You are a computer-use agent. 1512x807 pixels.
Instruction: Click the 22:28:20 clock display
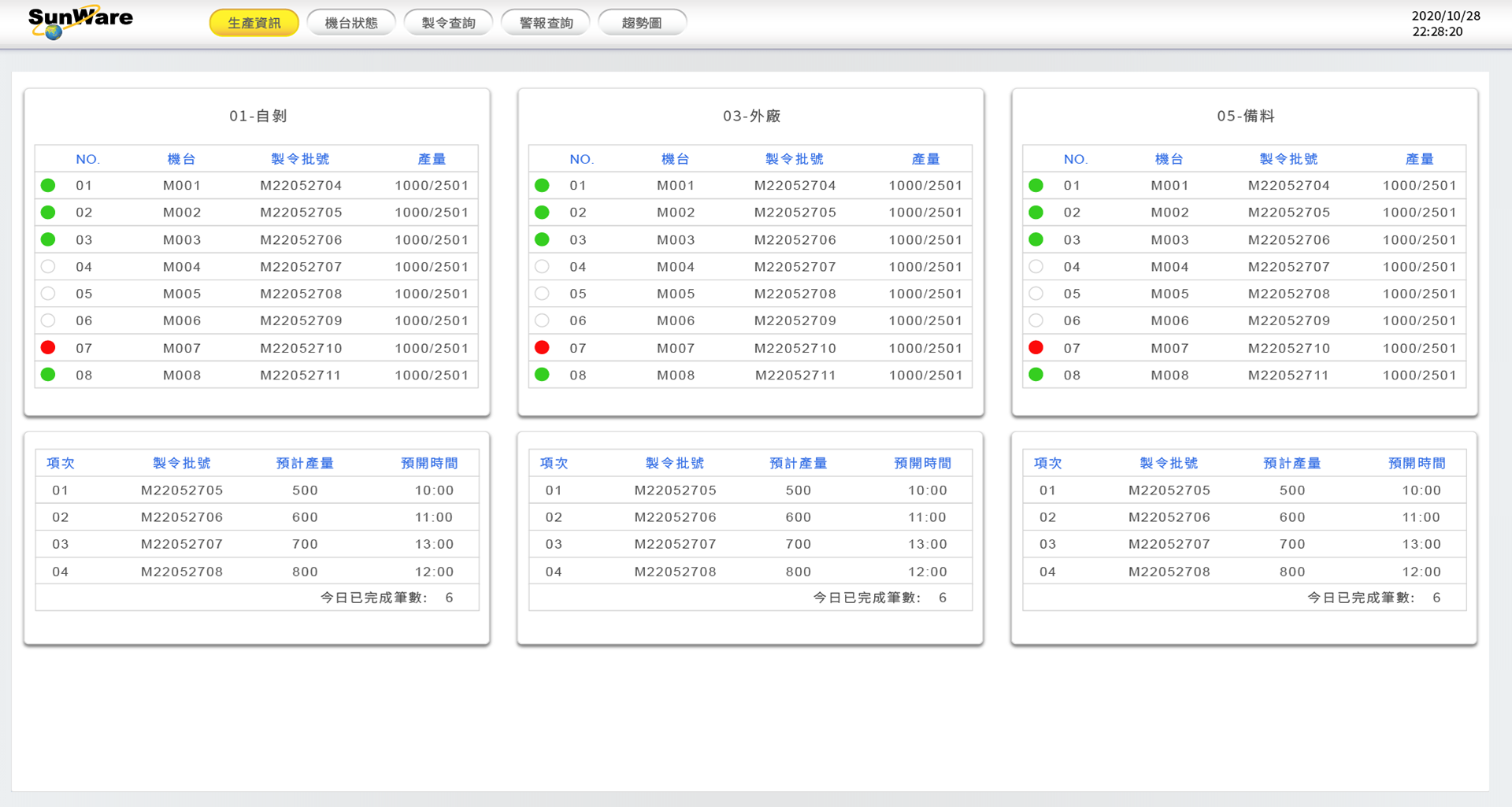pos(1437,31)
